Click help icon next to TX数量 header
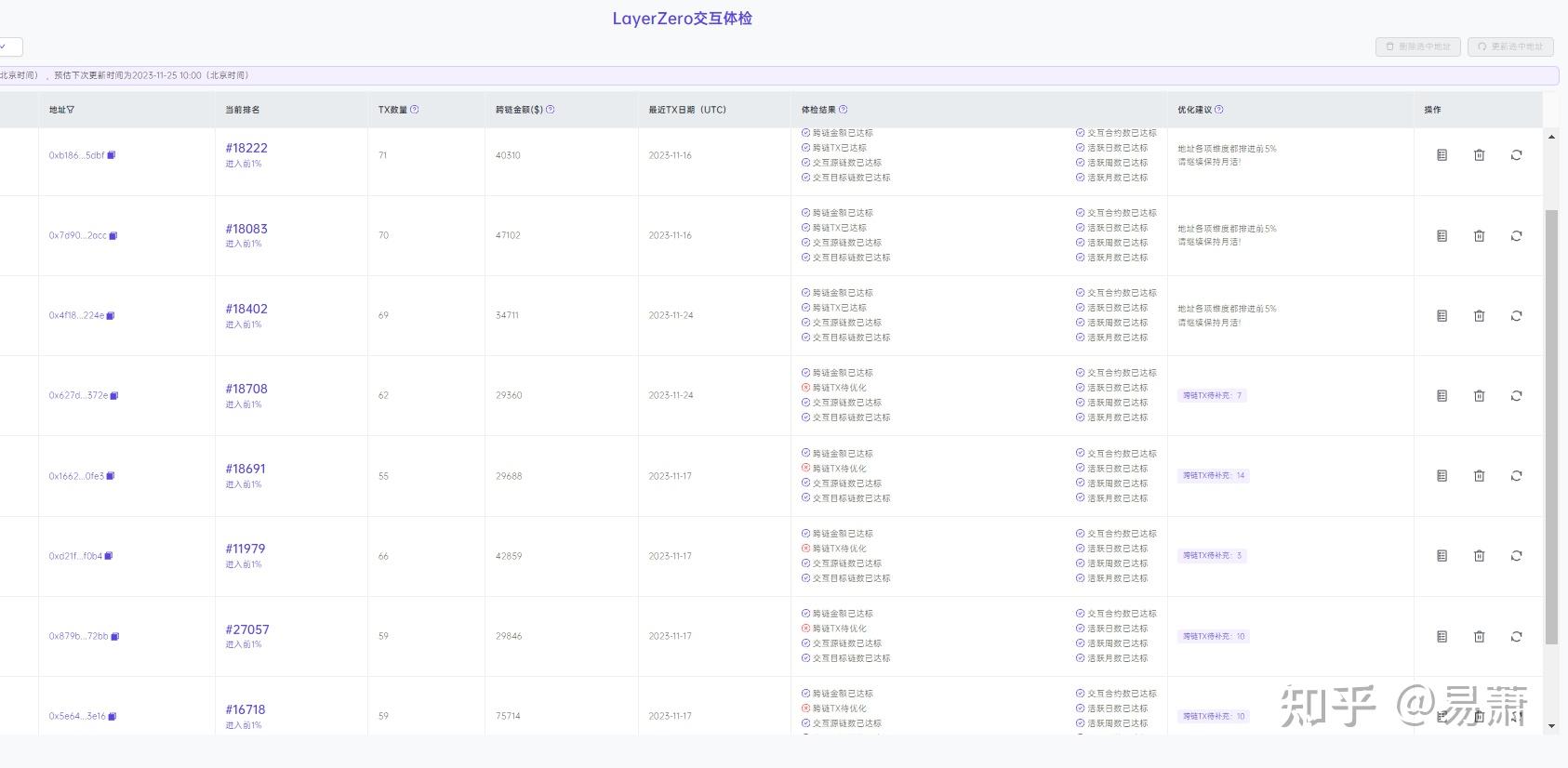 click(x=415, y=110)
